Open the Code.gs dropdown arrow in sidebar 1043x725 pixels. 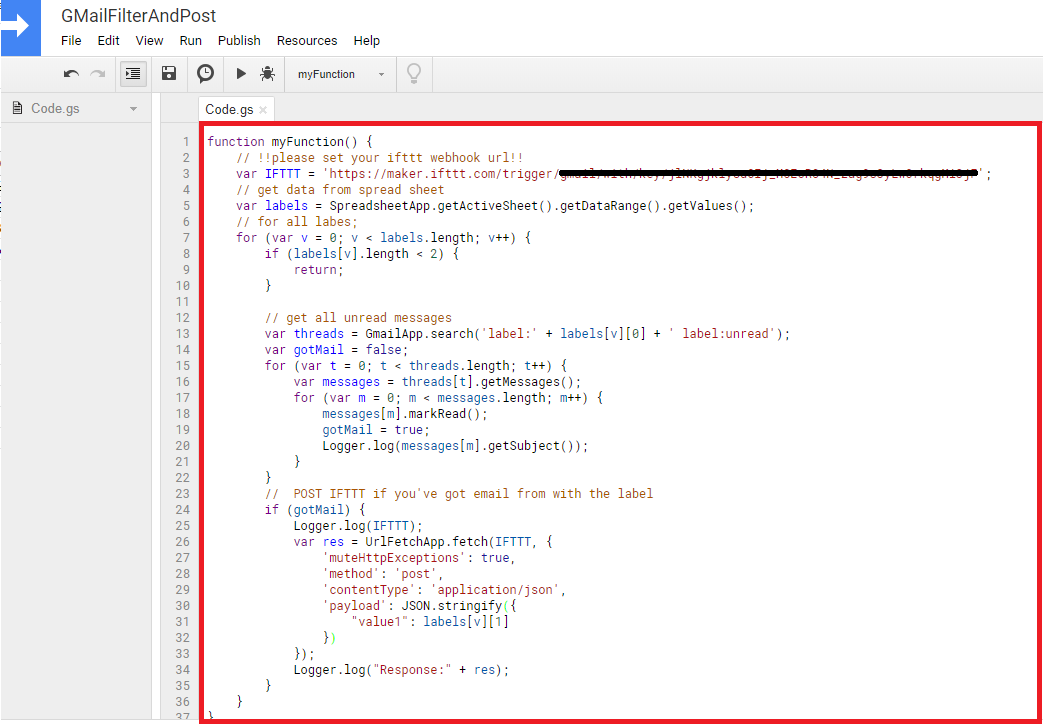(x=135, y=107)
